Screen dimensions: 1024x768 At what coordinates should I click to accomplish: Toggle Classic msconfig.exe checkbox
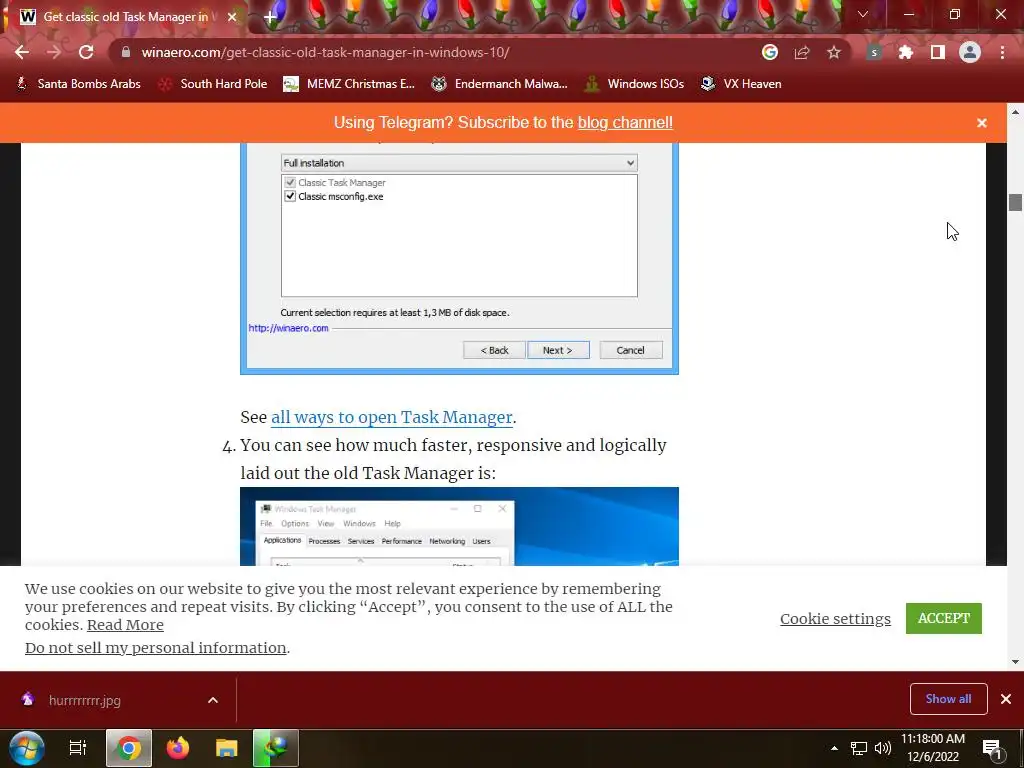(x=290, y=196)
